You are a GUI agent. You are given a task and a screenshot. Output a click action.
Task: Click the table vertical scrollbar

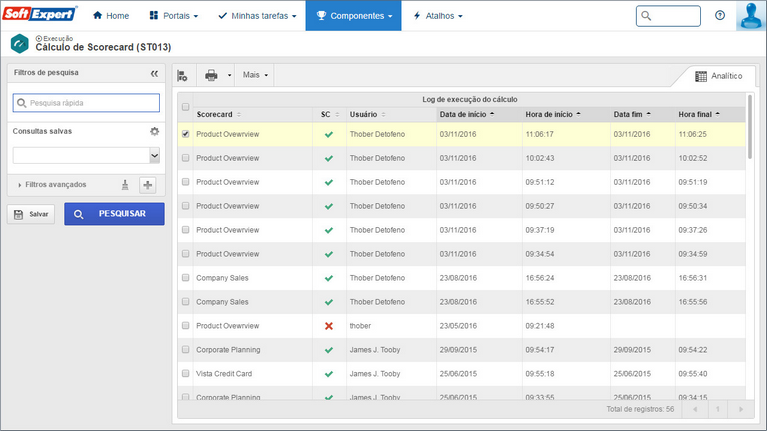point(749,127)
